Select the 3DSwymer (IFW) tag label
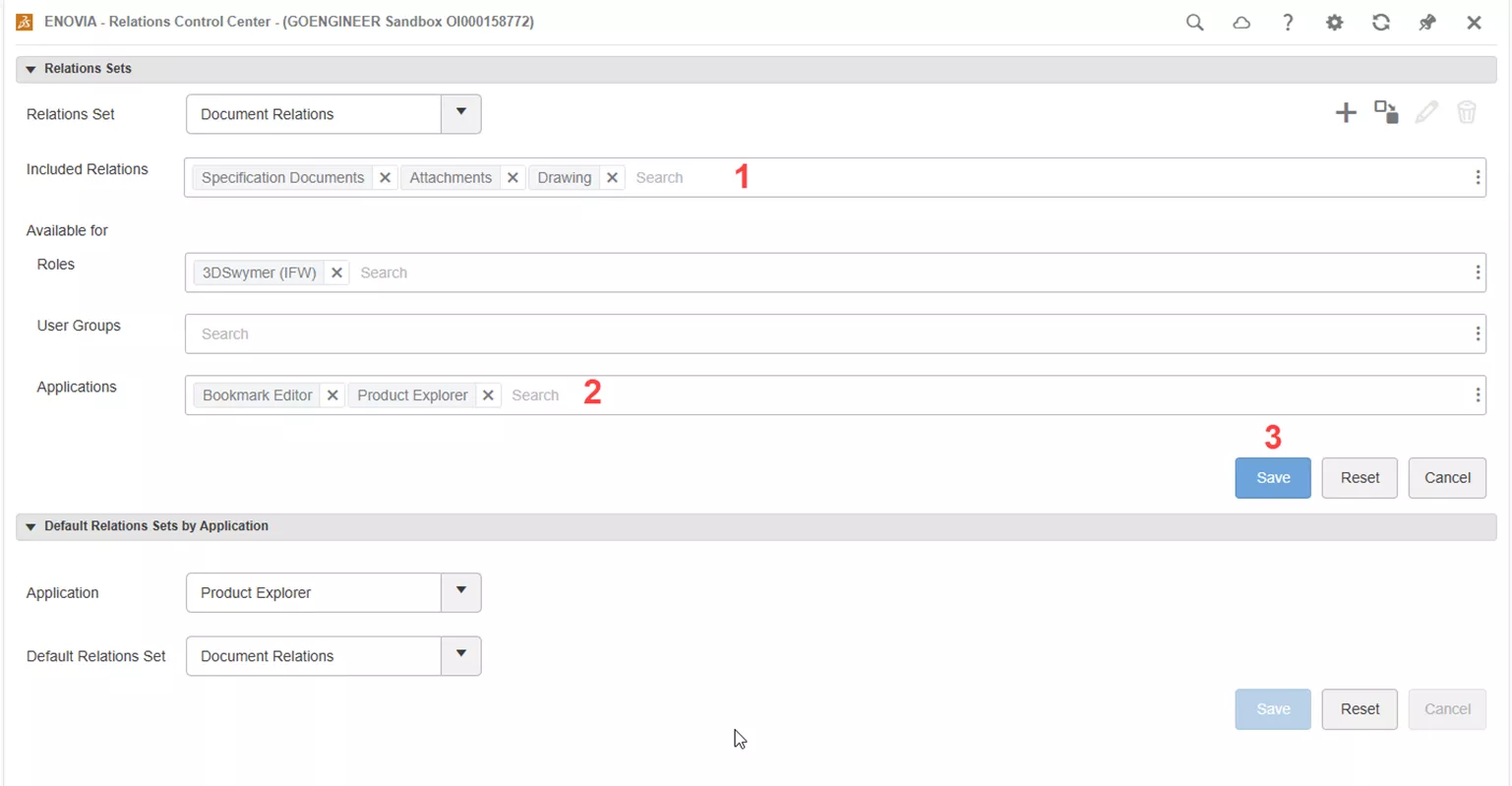Screen dimensions: 1512x786 [x=260, y=273]
